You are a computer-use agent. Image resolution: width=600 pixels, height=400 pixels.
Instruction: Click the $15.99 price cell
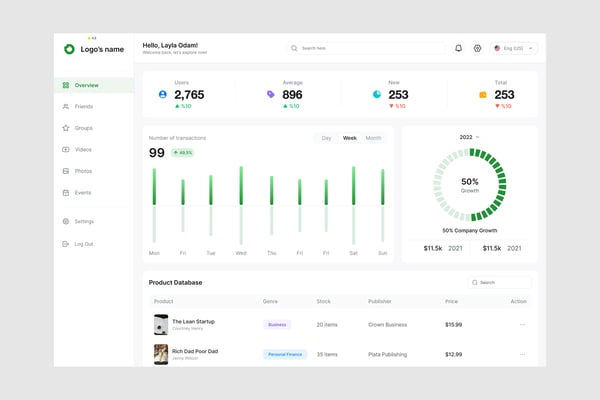(453, 325)
